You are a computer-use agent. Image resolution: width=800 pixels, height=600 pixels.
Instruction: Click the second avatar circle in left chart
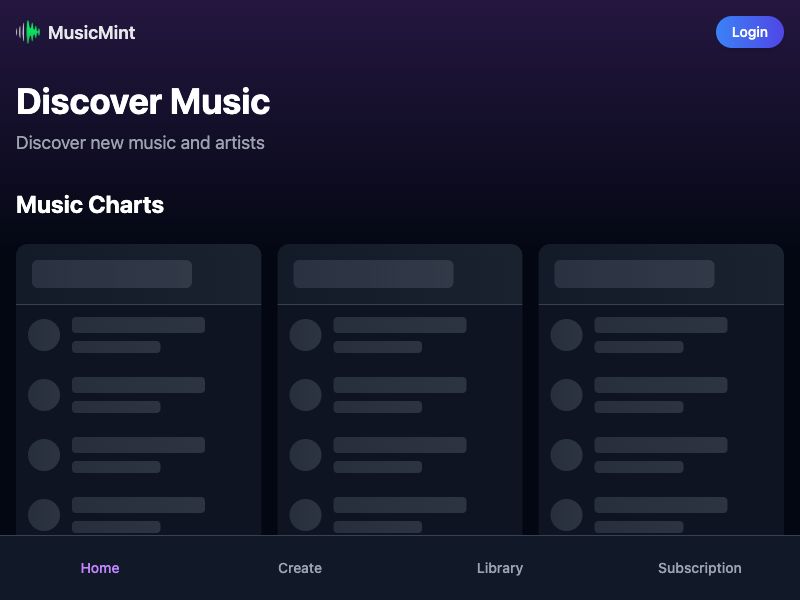click(44, 395)
